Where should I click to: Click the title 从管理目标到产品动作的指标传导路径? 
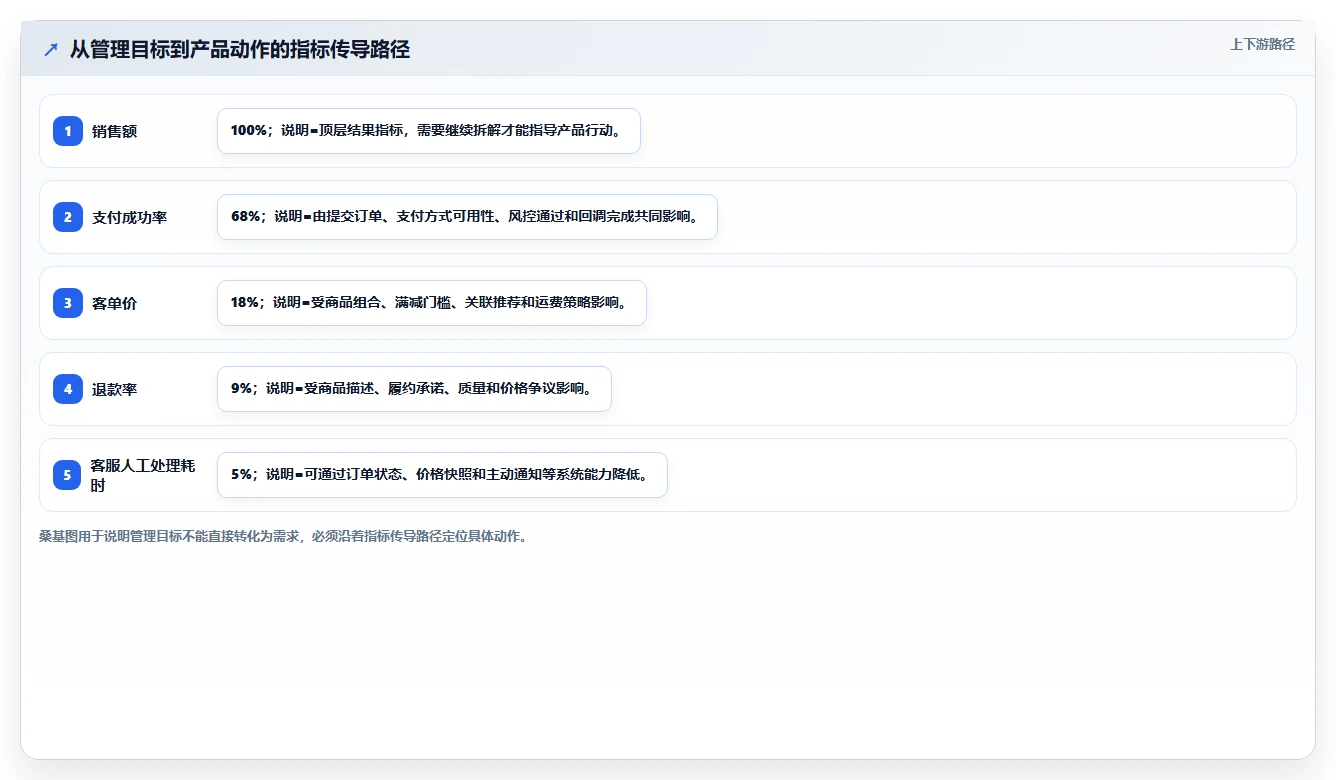[240, 50]
